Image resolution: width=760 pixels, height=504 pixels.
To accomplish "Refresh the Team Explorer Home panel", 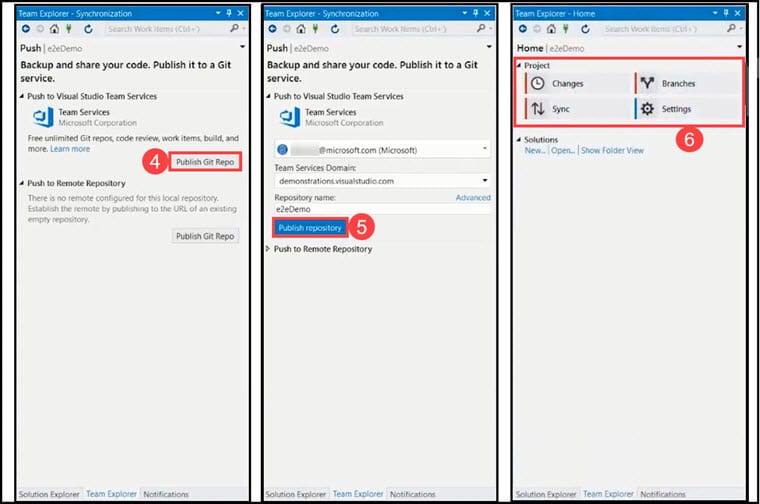I will tap(586, 29).
